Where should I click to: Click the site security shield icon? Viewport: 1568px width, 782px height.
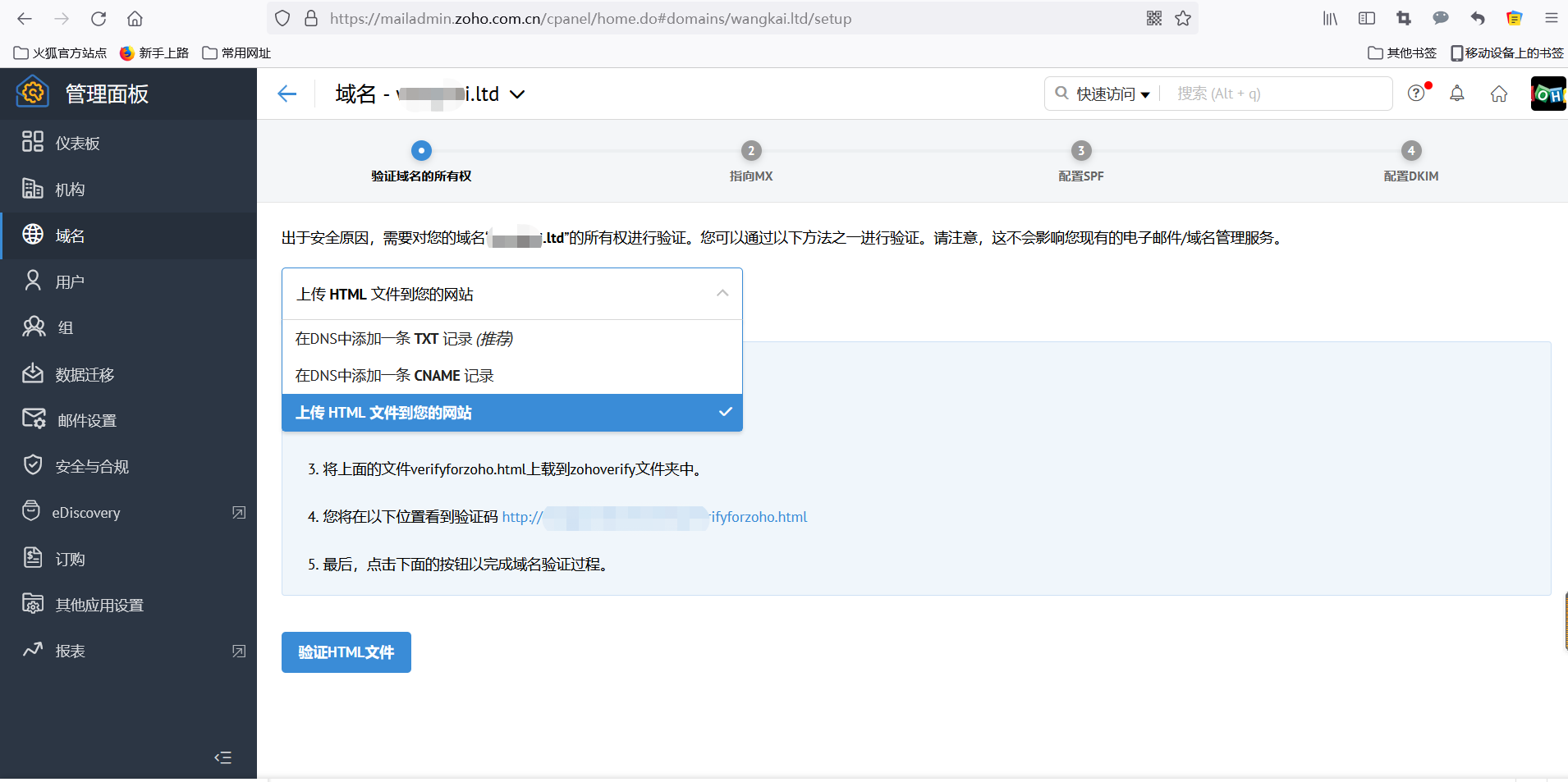coord(282,18)
